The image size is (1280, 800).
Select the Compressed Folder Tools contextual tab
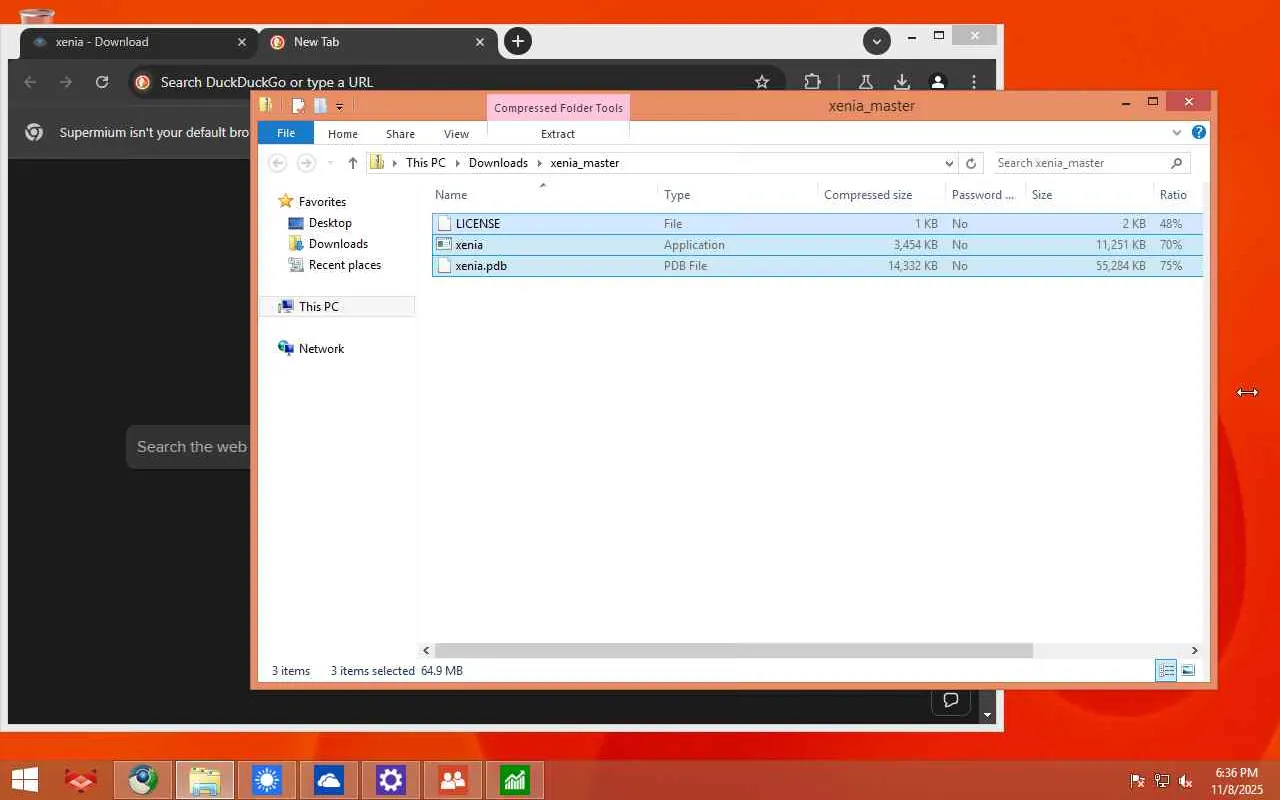558,108
